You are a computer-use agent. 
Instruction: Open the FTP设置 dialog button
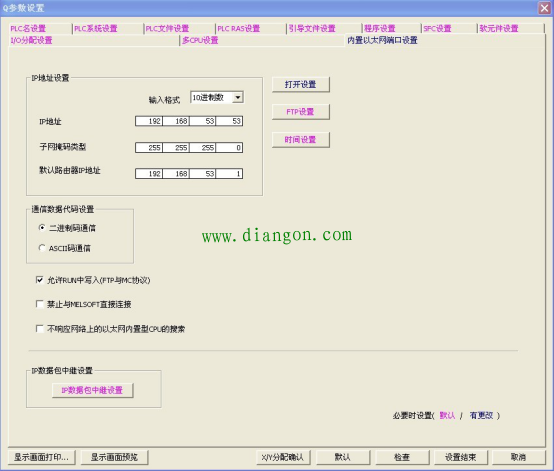(x=301, y=112)
